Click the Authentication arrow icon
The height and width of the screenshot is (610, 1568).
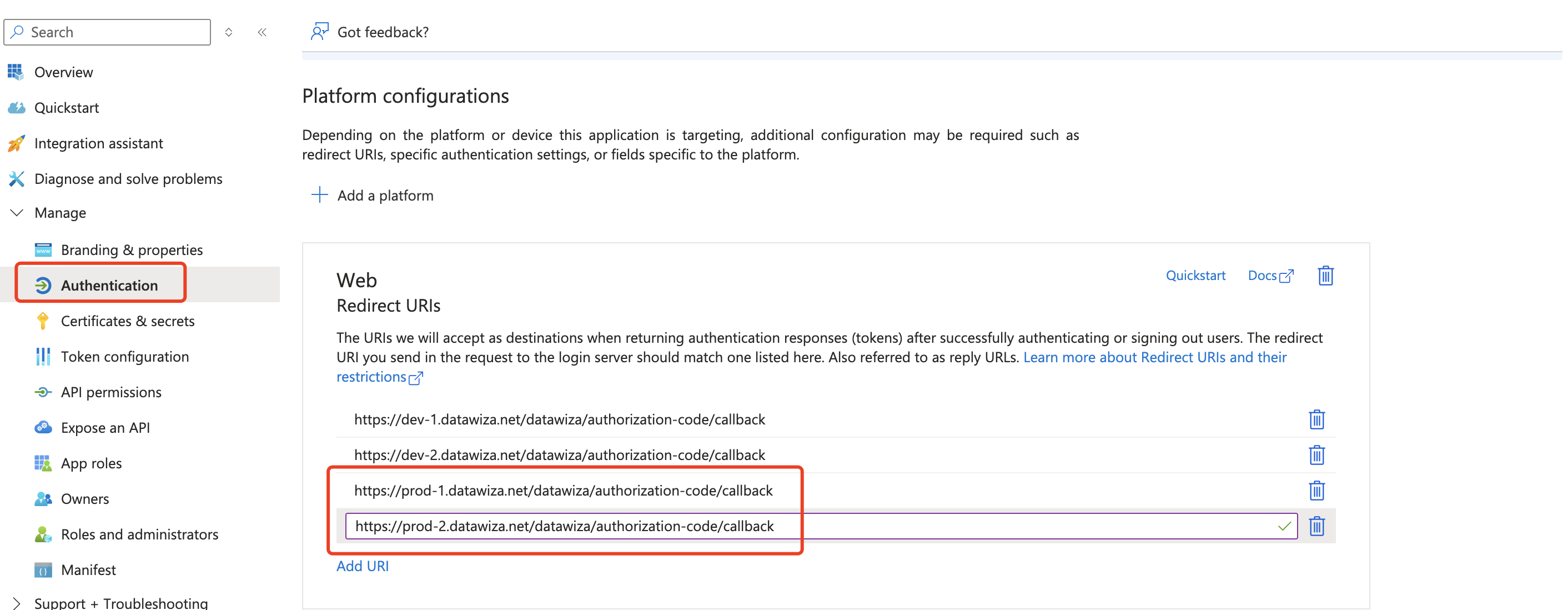coord(43,286)
